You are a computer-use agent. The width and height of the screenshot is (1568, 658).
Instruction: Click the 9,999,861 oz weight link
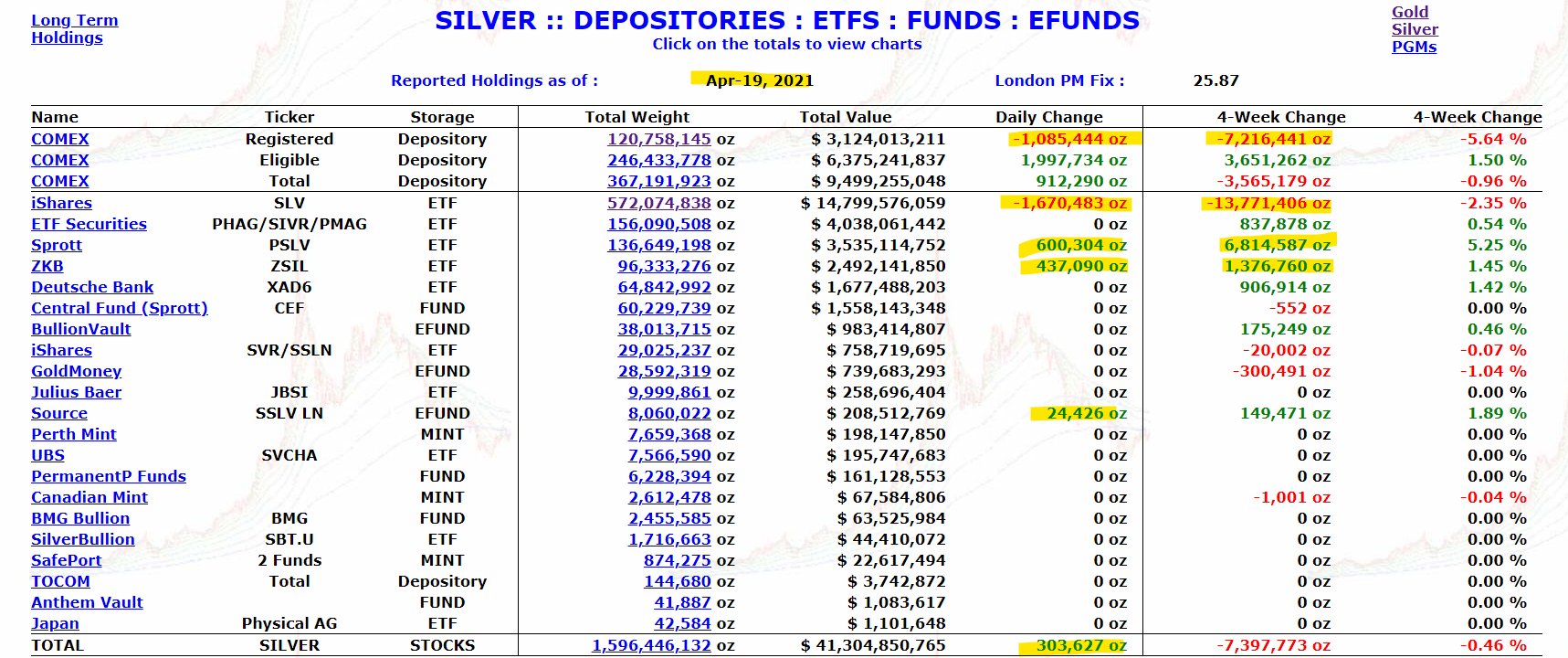click(669, 392)
